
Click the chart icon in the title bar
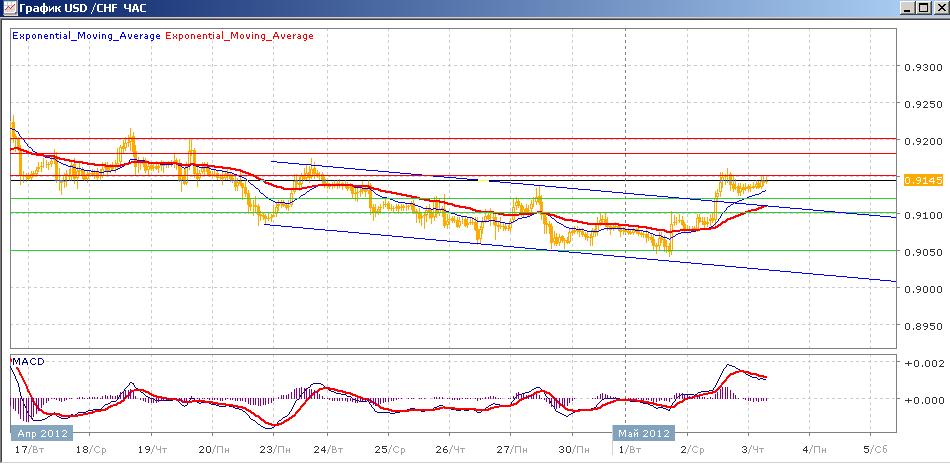pyautogui.click(x=9, y=8)
